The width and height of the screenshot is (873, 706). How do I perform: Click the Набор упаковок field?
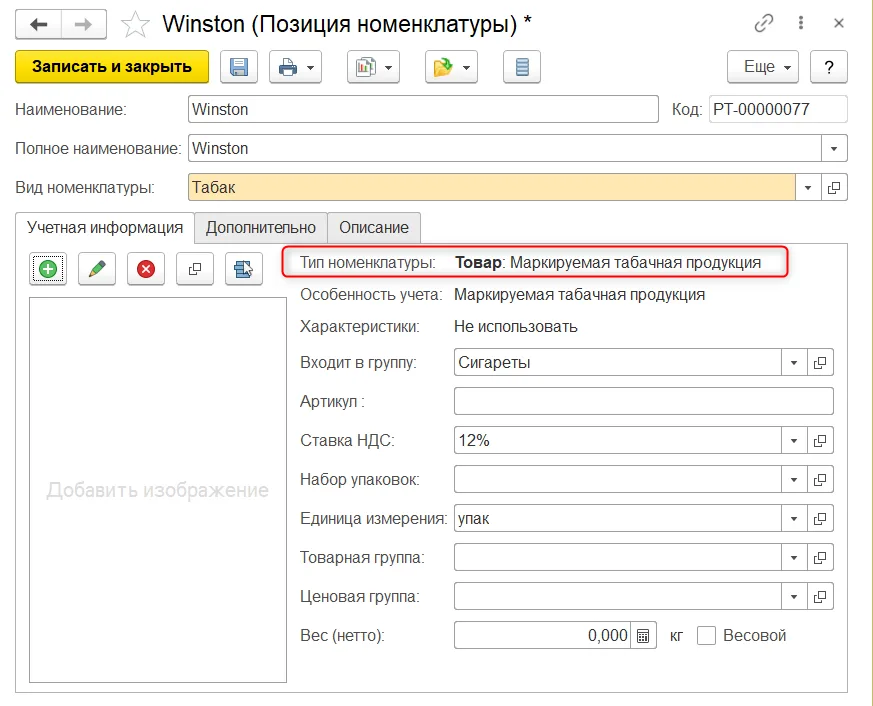pyautogui.click(x=617, y=479)
